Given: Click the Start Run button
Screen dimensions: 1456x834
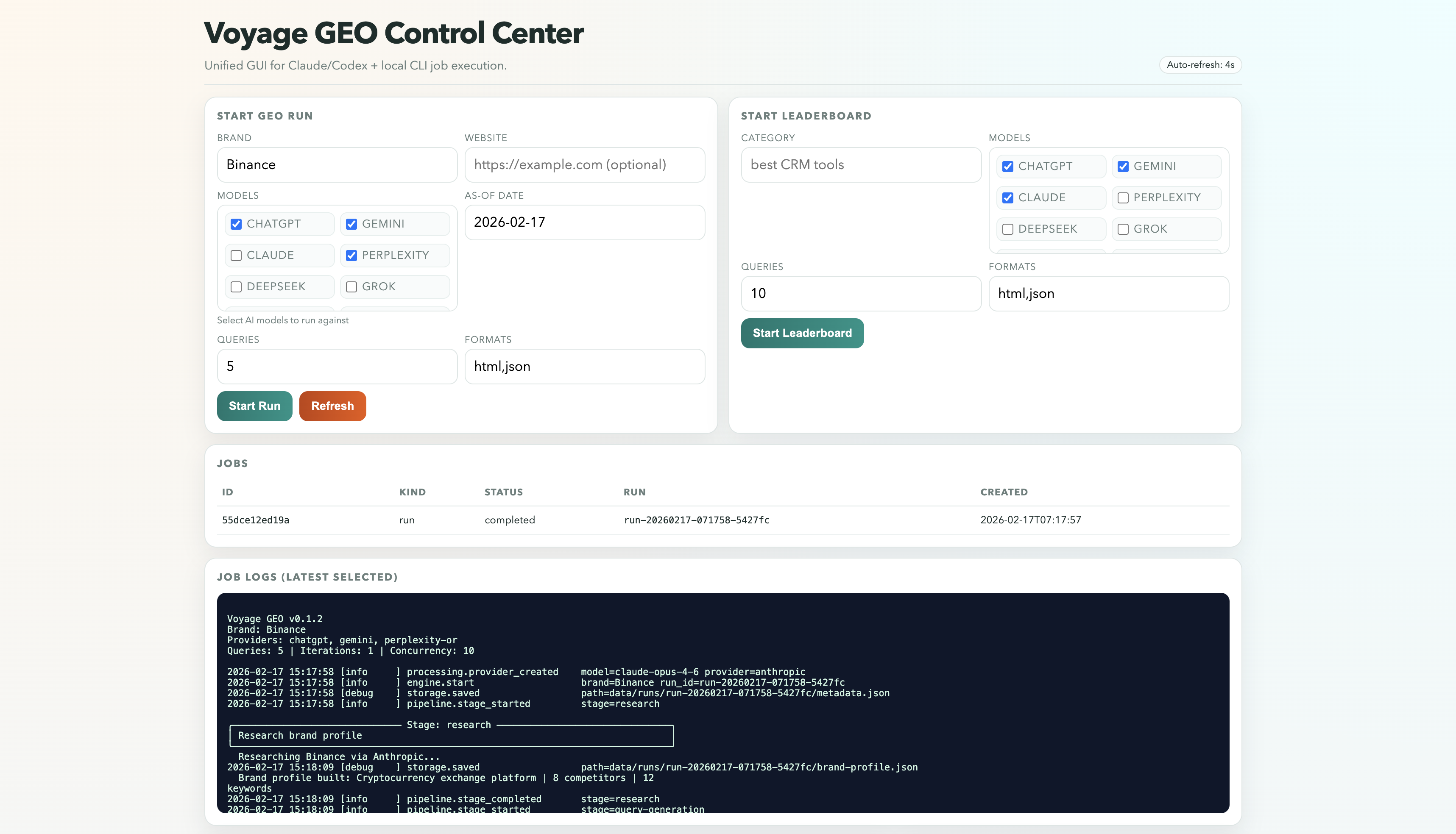Looking at the screenshot, I should [x=254, y=406].
